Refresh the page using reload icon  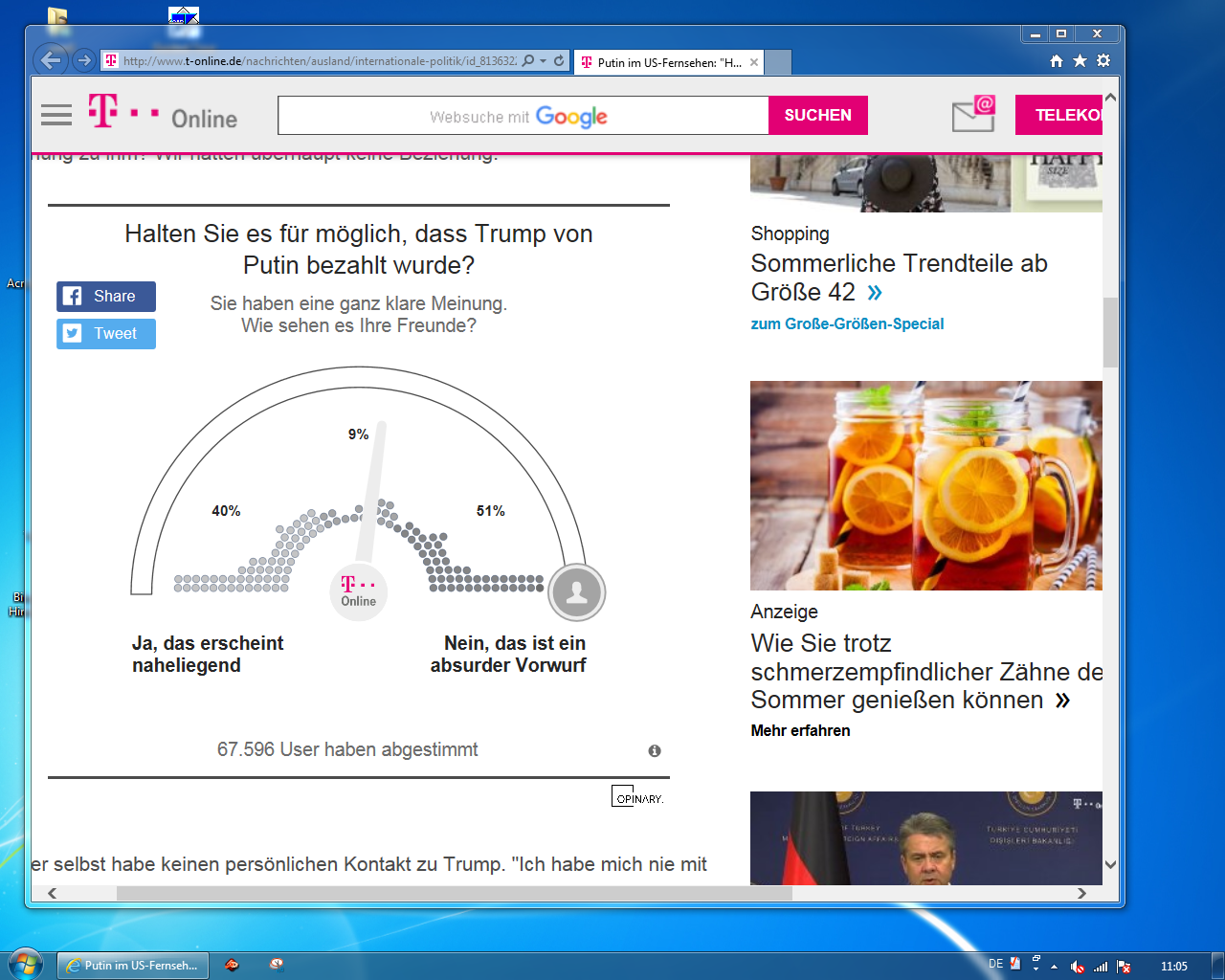pyautogui.click(x=559, y=61)
